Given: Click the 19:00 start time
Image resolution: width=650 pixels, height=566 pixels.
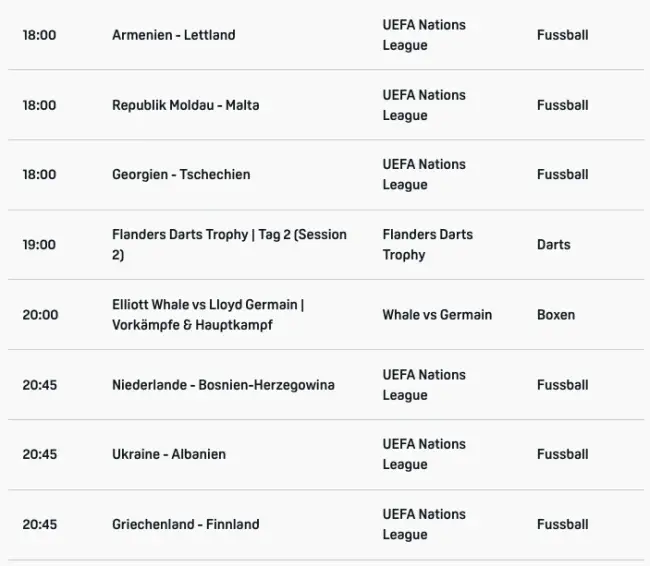Looking at the screenshot, I should pyautogui.click(x=40, y=244).
